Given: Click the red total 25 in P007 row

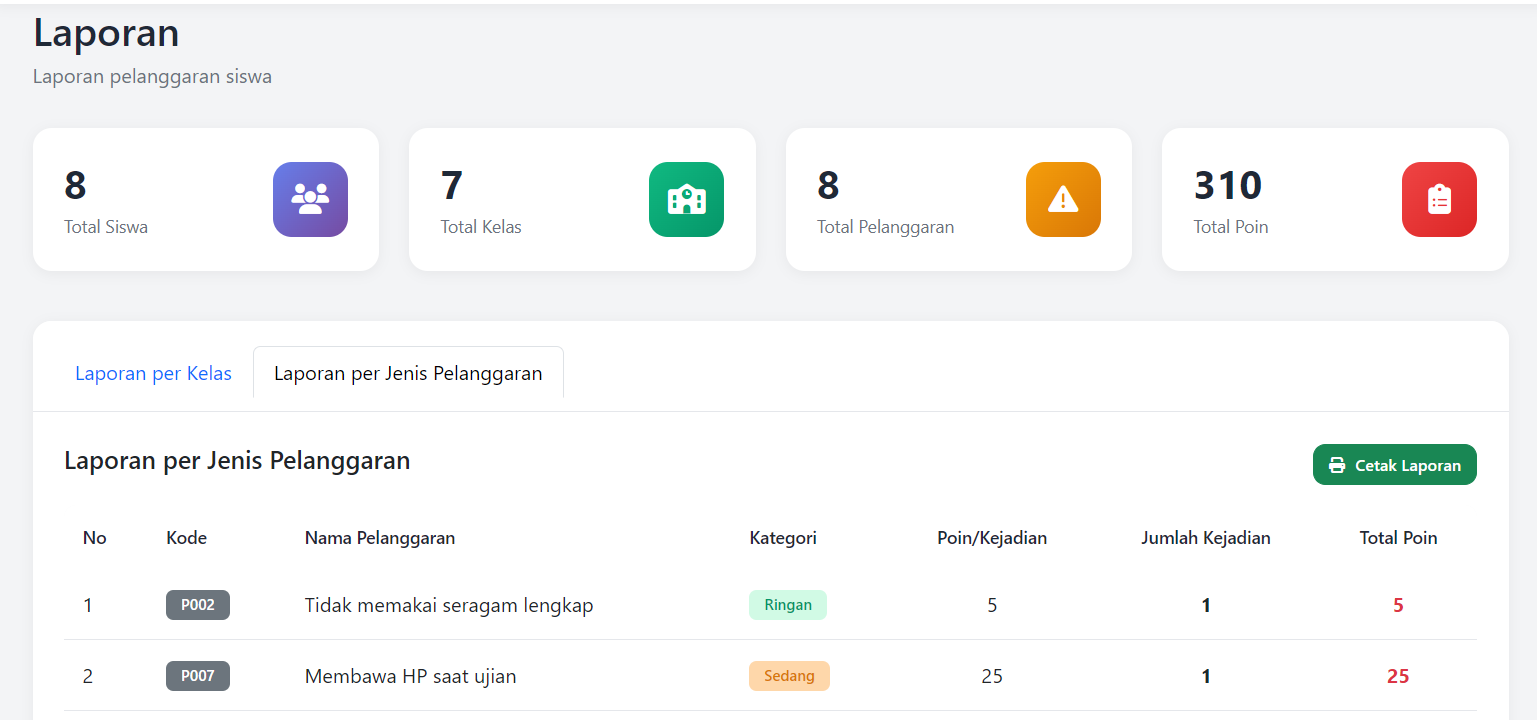Looking at the screenshot, I should [x=1398, y=676].
